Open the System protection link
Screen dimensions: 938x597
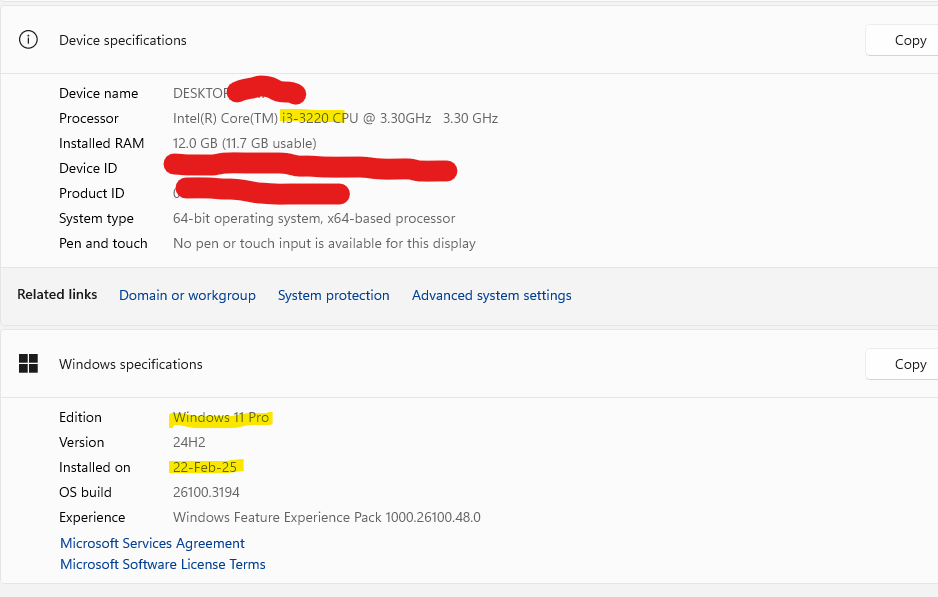pyautogui.click(x=333, y=296)
